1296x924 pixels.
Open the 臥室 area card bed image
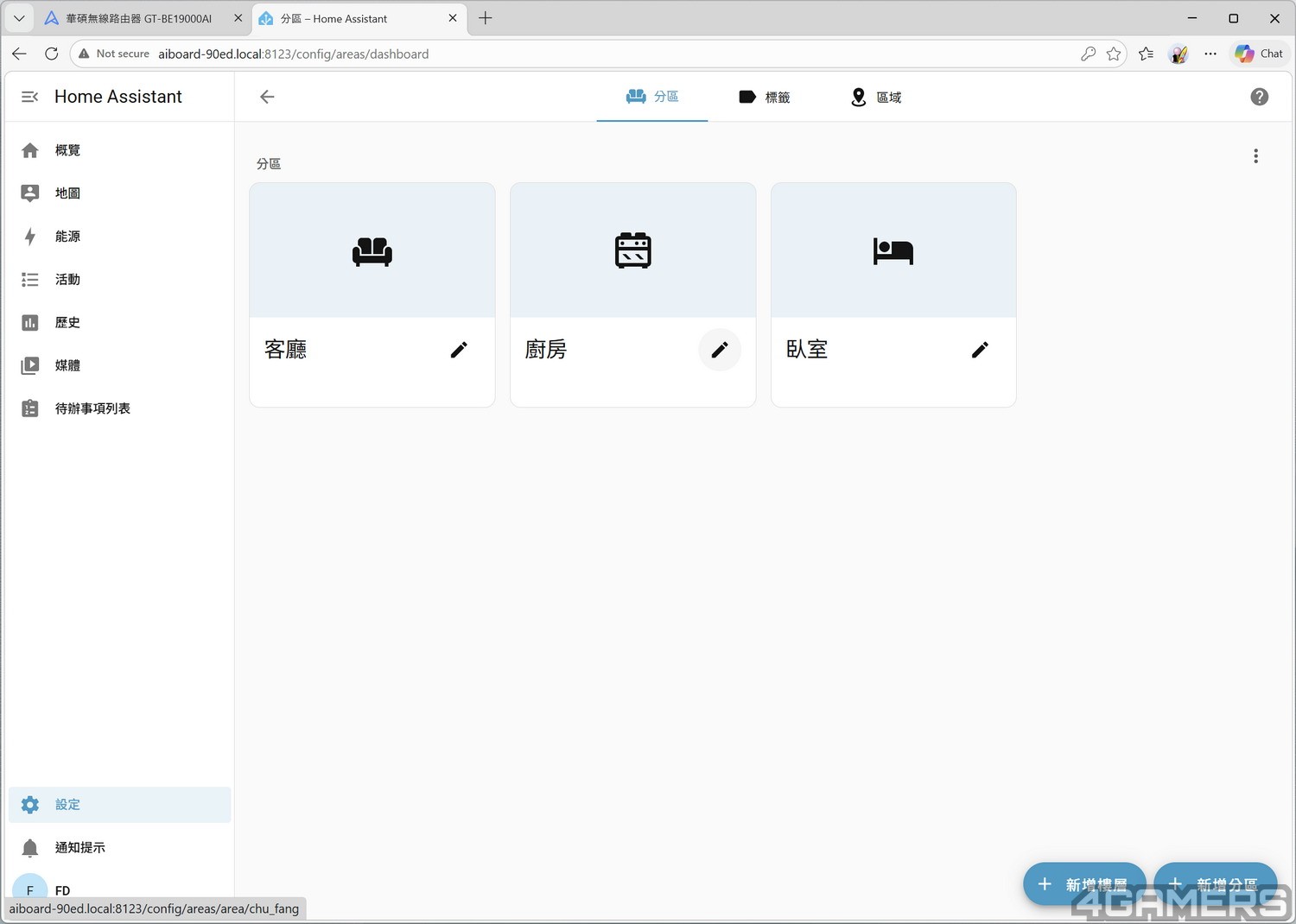click(x=893, y=250)
